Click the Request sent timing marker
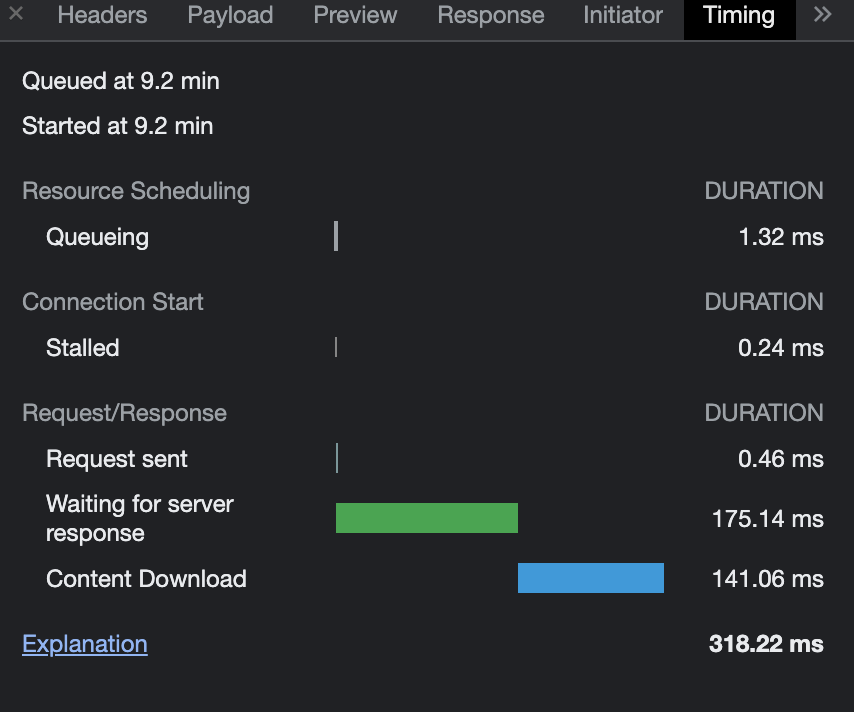Image resolution: width=854 pixels, height=712 pixels. coord(336,458)
